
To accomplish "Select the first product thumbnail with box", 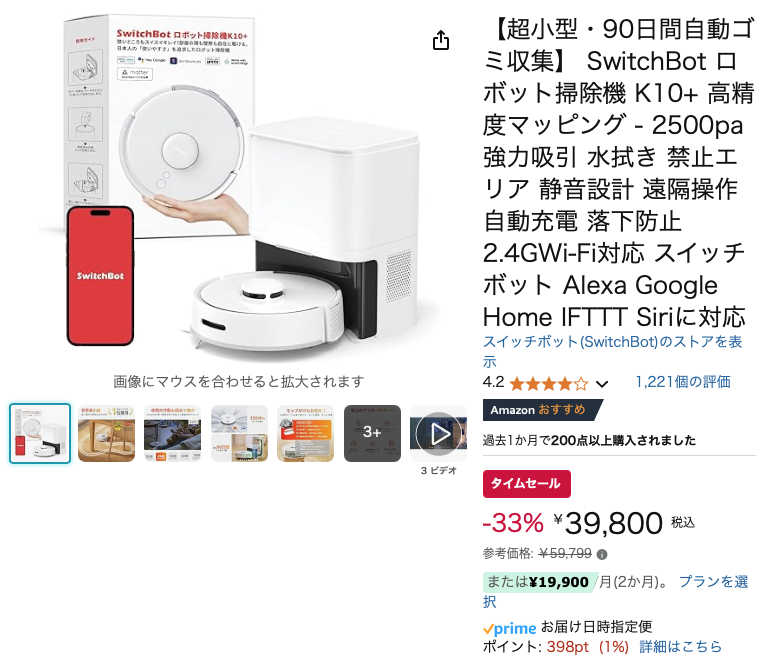I will [x=40, y=433].
